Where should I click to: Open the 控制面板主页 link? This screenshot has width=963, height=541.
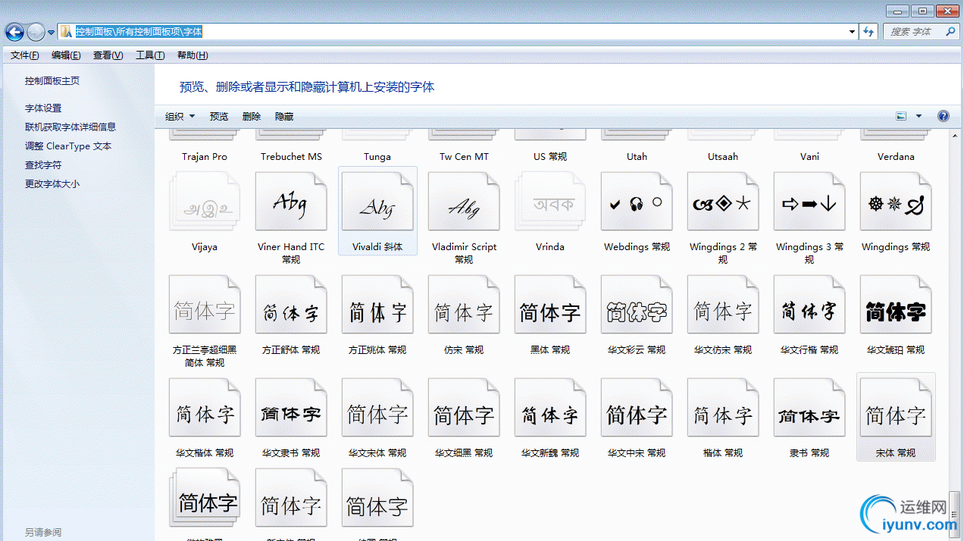(x=52, y=80)
